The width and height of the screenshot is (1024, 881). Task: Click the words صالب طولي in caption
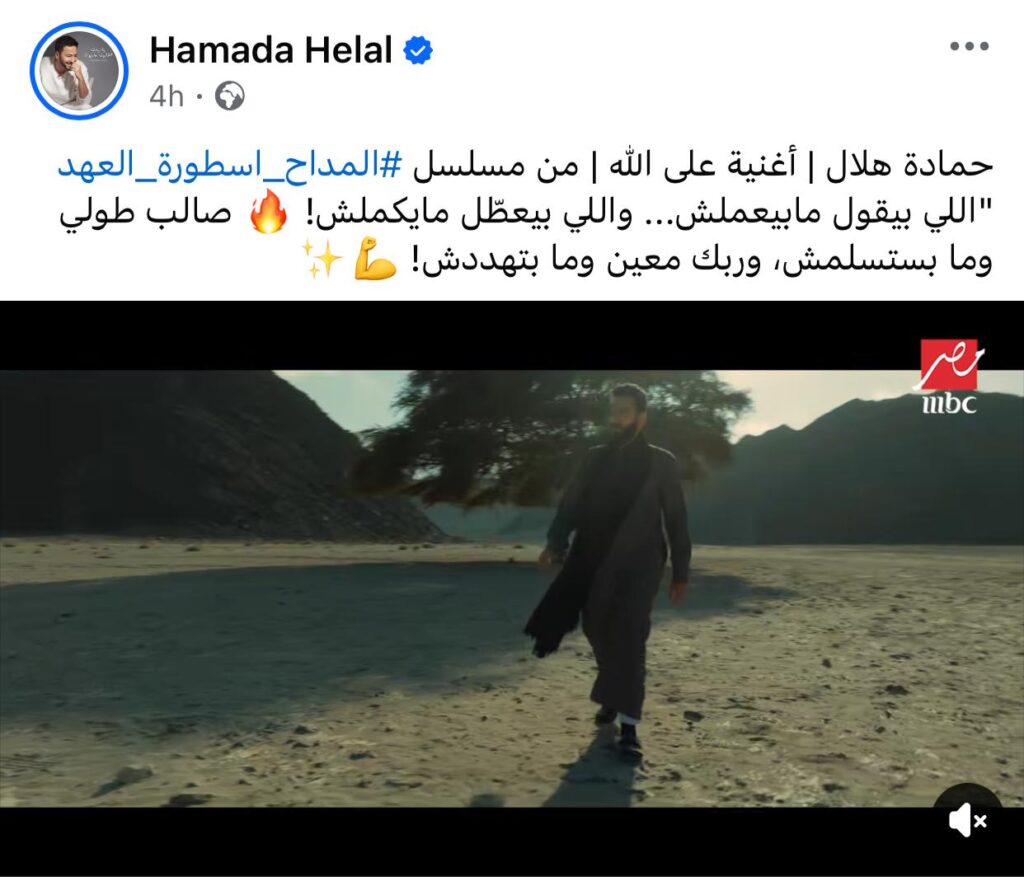pos(145,214)
